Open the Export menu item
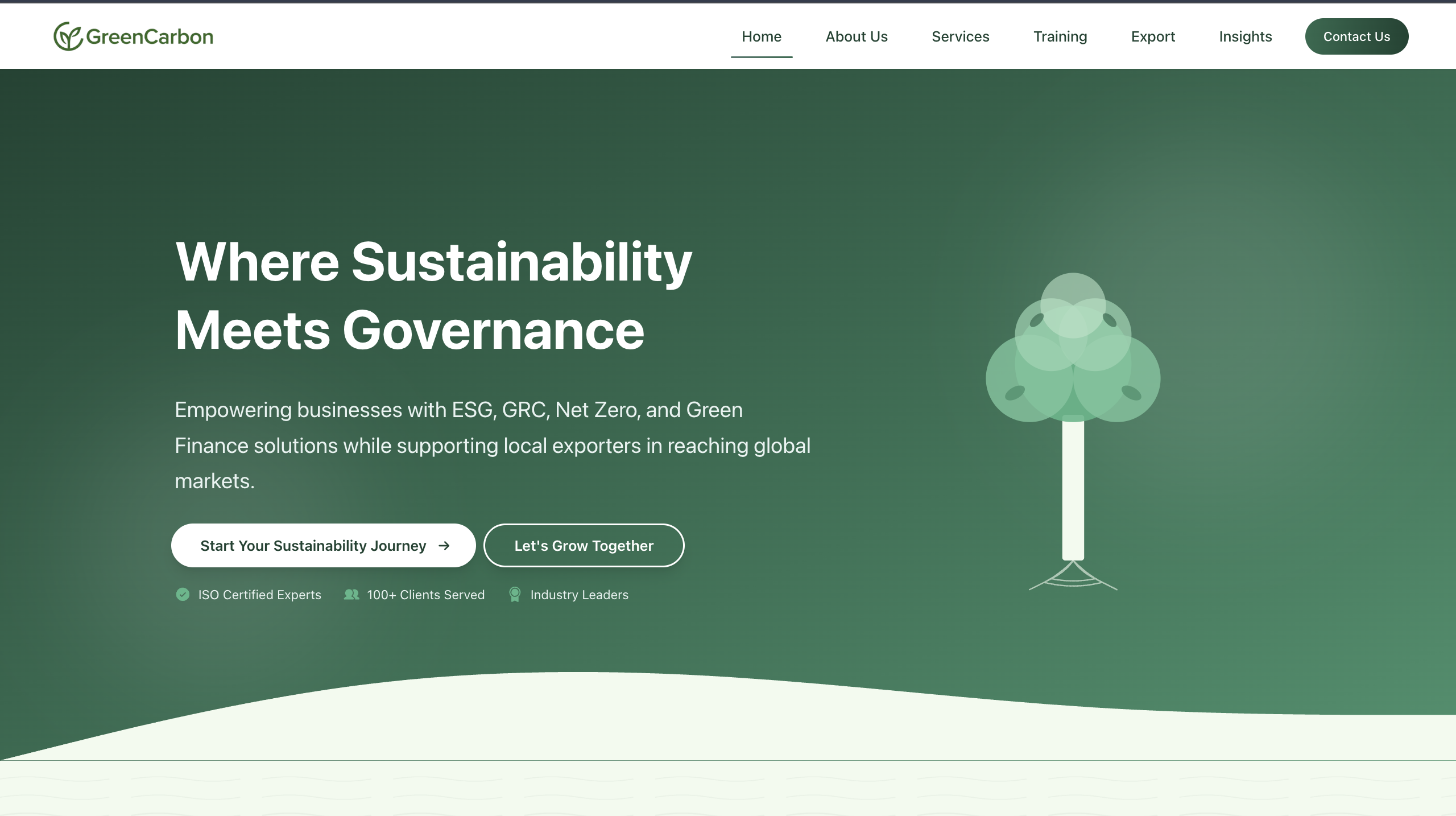This screenshot has width=1456, height=816. (1153, 36)
